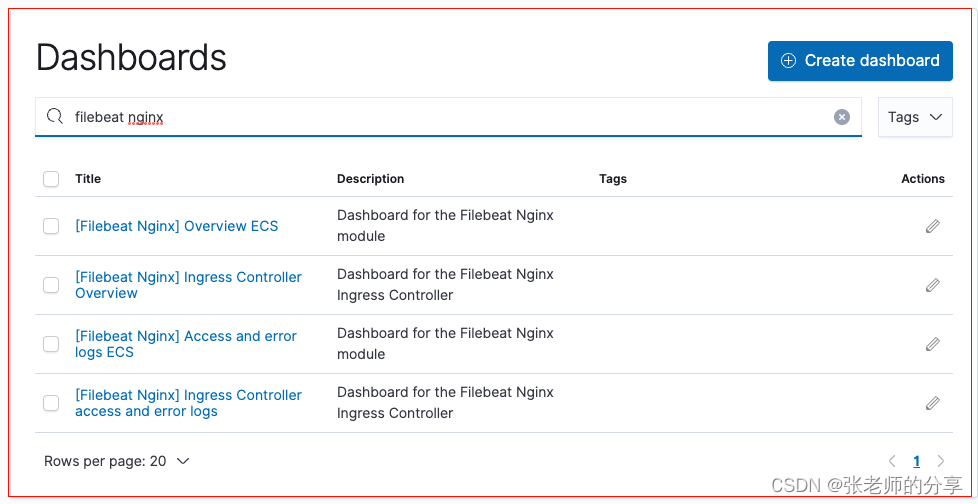Click edit pencil for Ingress Controller Overview
978x504 pixels.
tap(932, 285)
